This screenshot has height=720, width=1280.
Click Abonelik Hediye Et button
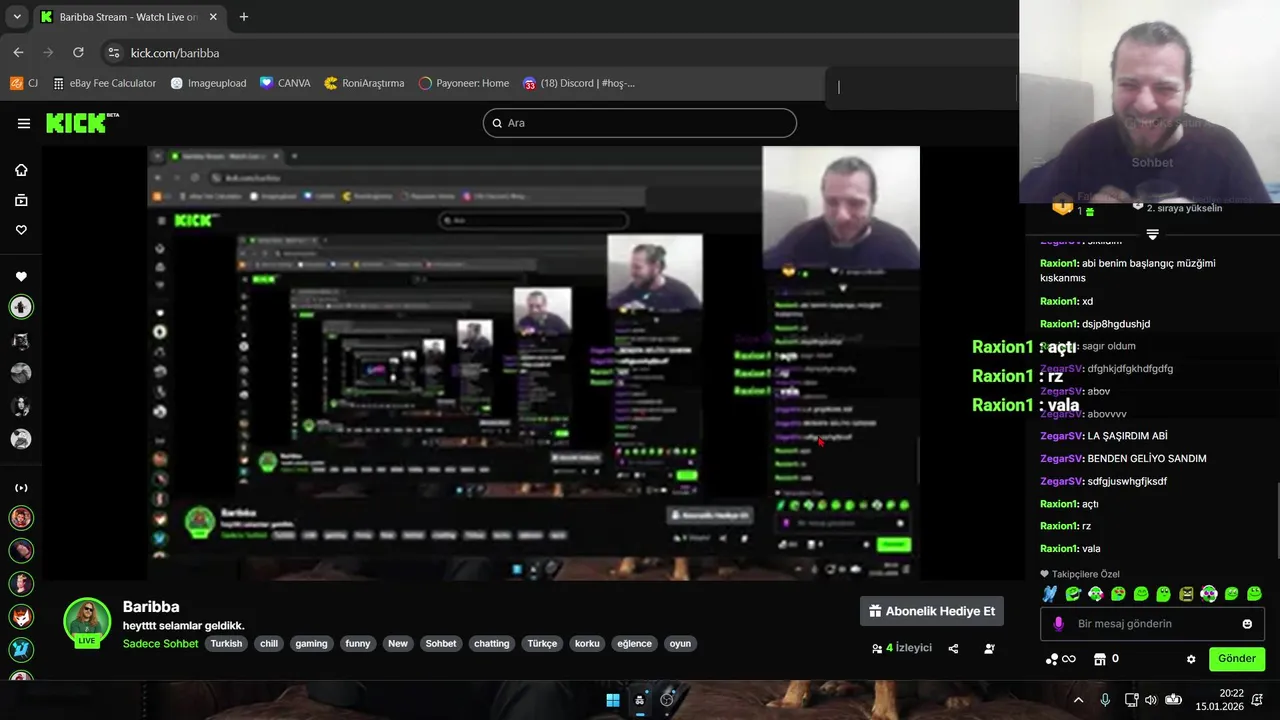point(932,611)
